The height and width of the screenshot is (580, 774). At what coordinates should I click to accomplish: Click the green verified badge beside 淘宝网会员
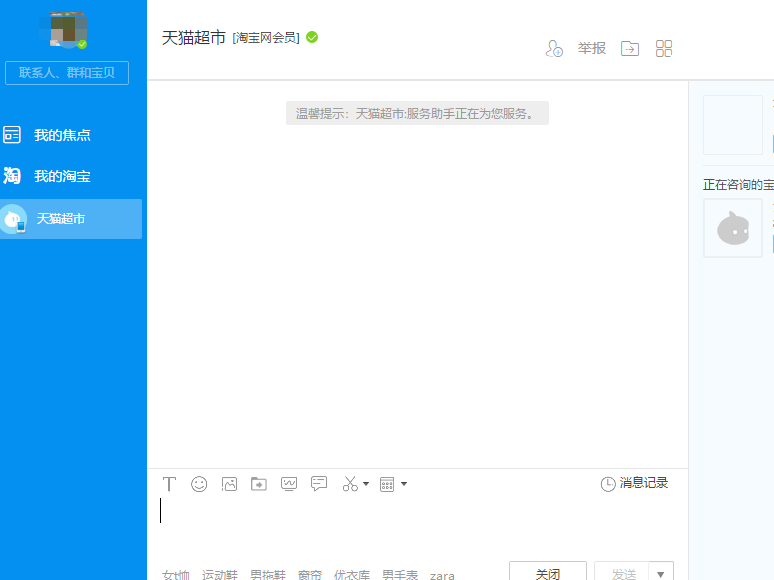pos(312,37)
